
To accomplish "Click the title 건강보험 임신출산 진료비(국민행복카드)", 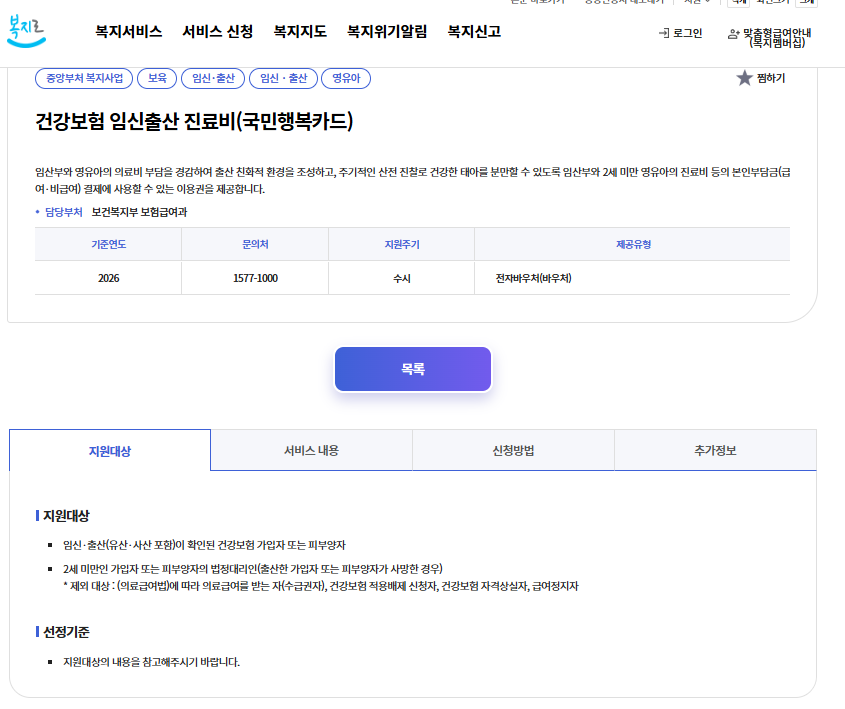I will 194,121.
